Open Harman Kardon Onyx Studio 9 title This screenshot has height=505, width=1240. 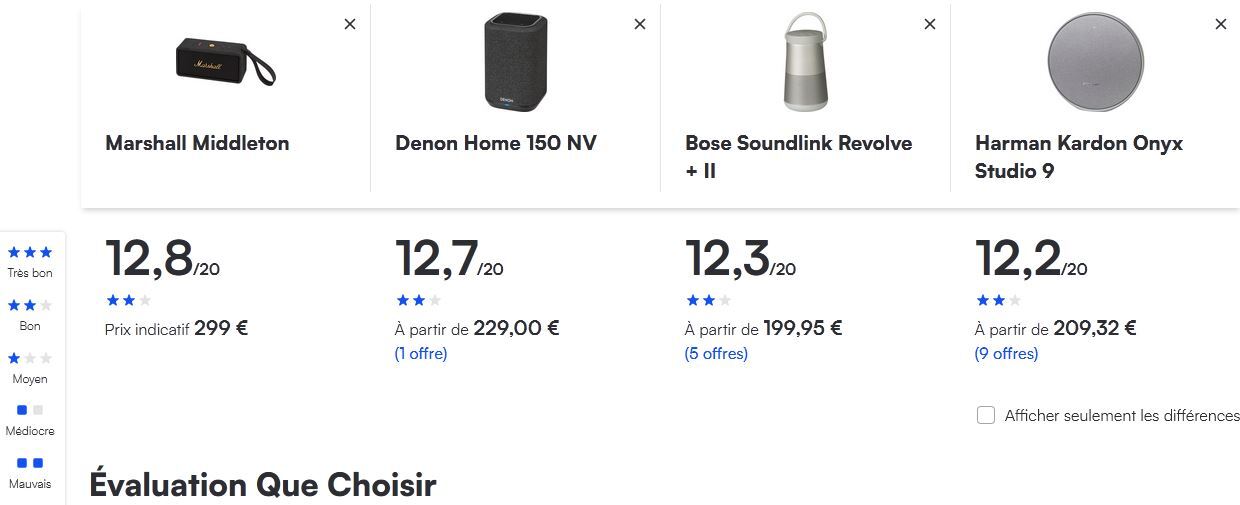pyautogui.click(x=1078, y=157)
